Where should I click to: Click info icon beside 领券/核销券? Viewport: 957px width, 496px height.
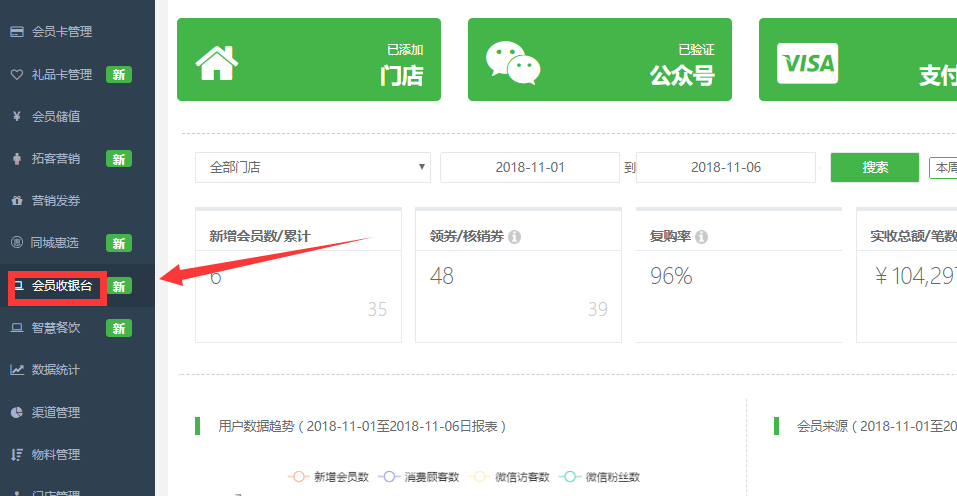(x=515, y=237)
